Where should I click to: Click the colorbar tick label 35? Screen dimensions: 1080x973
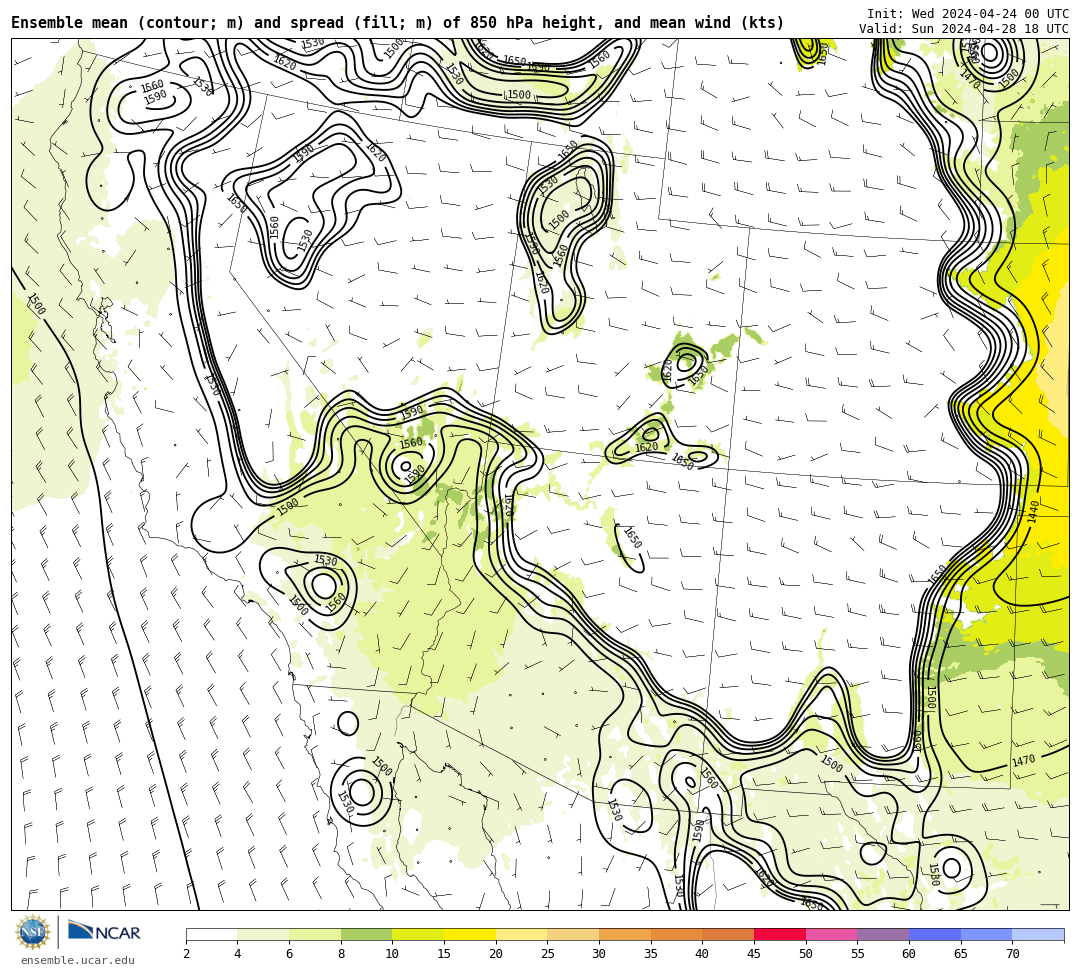(x=651, y=954)
